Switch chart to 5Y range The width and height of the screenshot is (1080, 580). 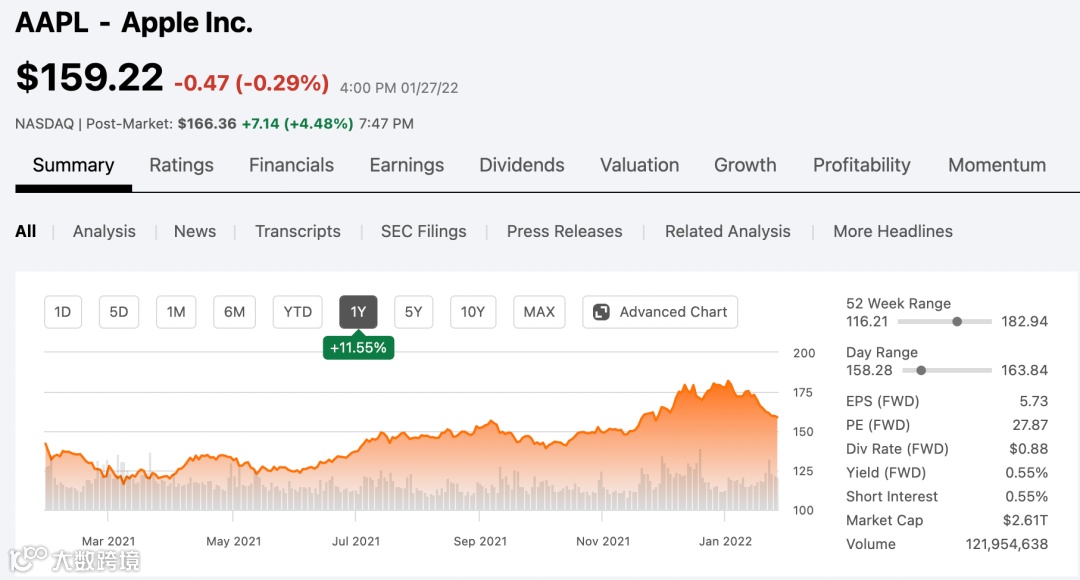[413, 312]
